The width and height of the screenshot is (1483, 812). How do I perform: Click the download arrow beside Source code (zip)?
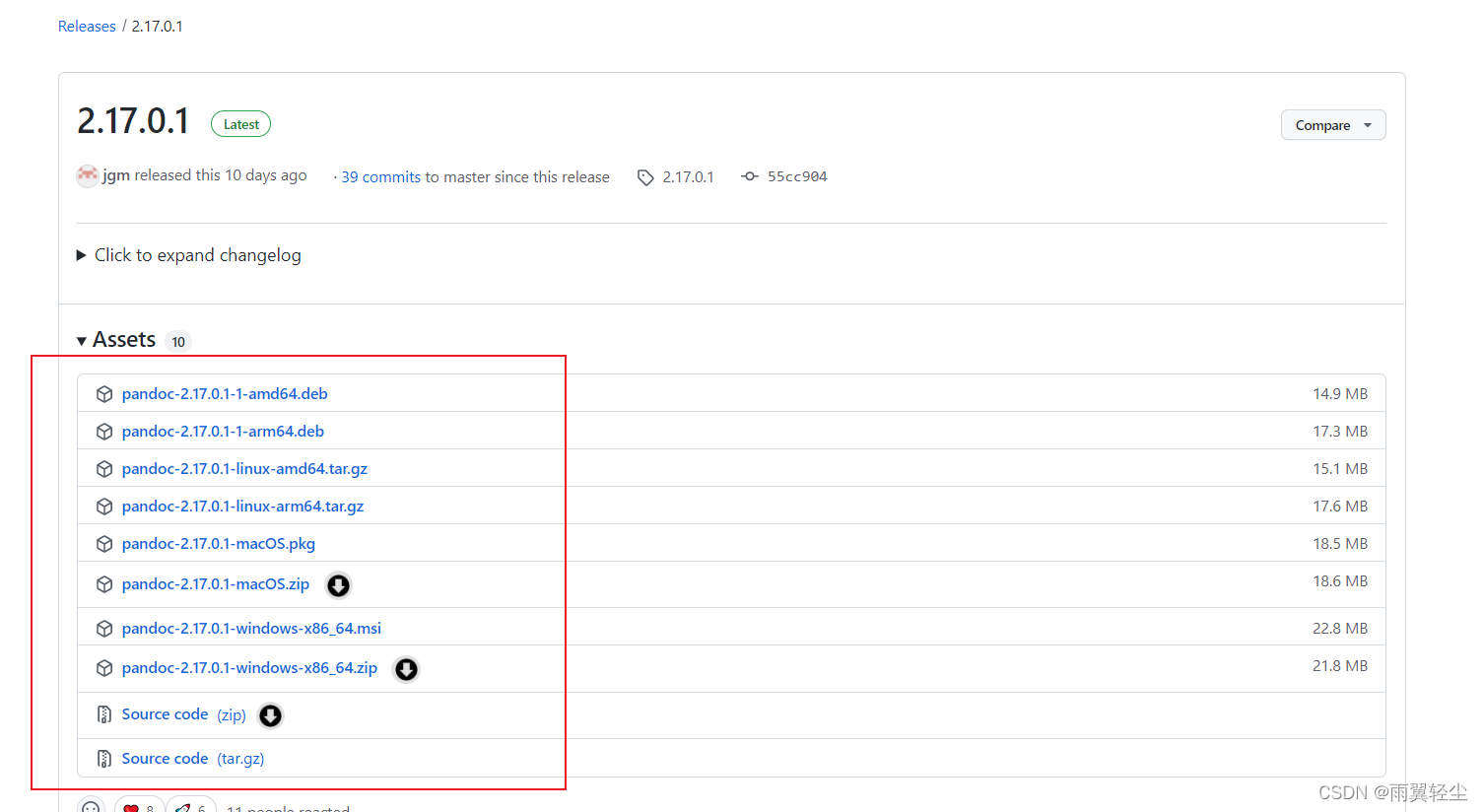tap(270, 715)
